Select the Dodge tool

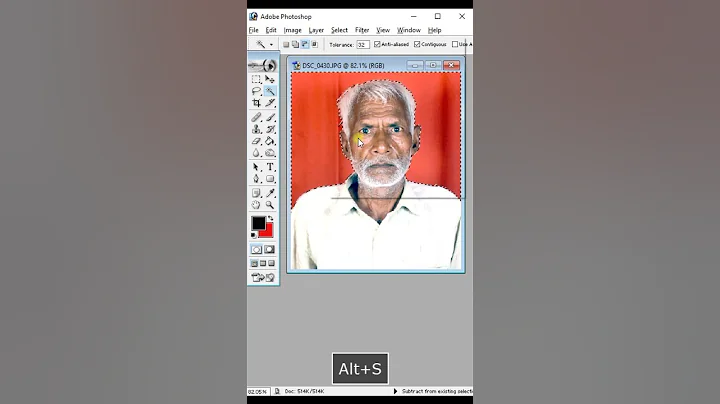270,153
